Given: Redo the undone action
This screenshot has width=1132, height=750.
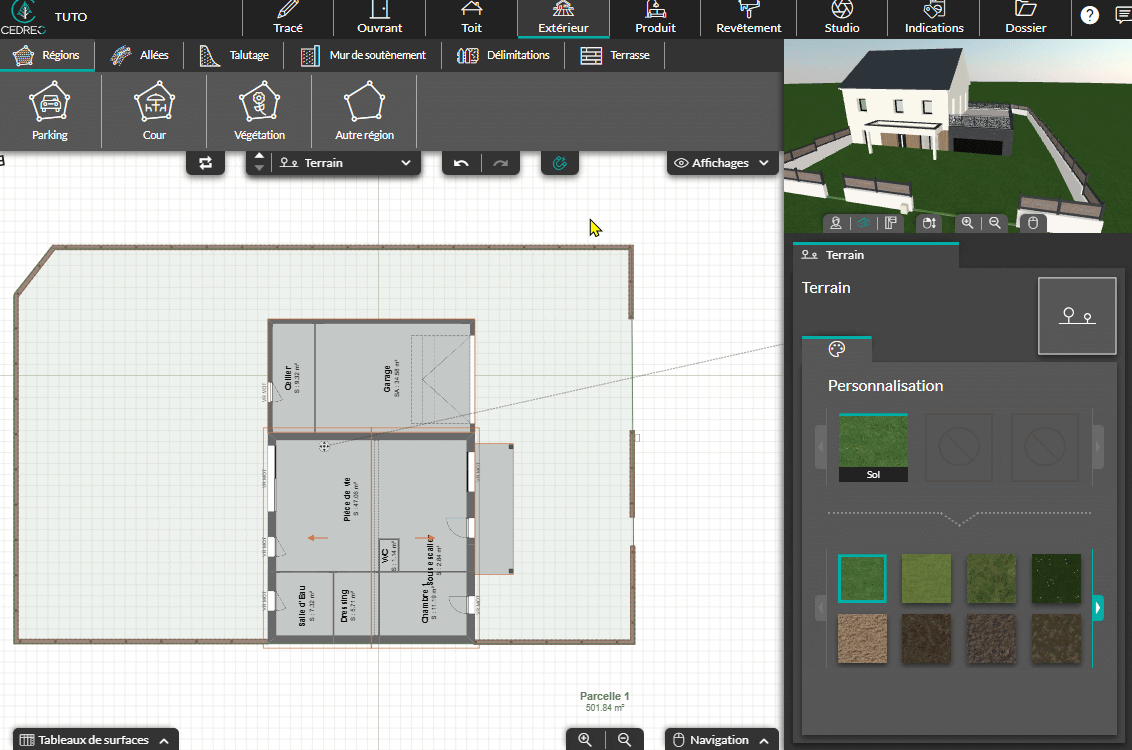Looking at the screenshot, I should click(x=500, y=163).
